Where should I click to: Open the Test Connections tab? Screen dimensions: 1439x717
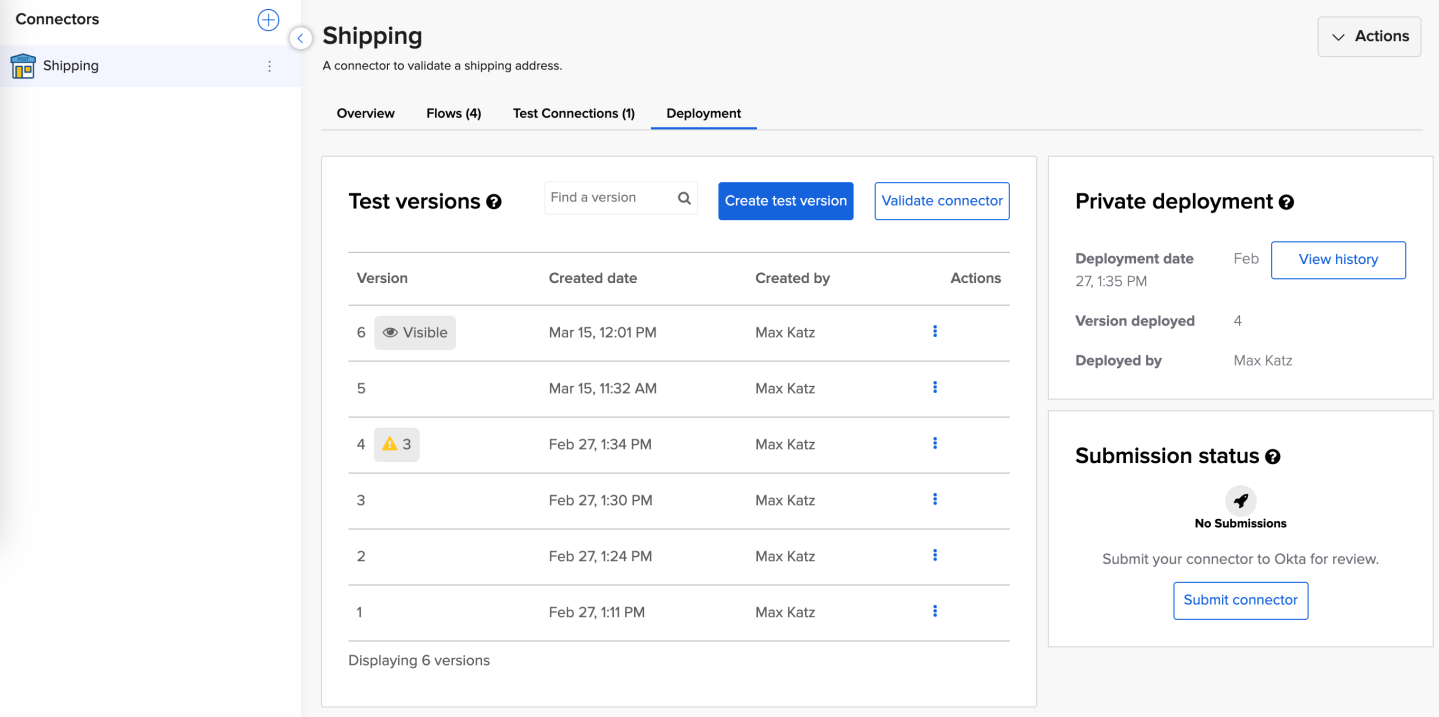click(x=572, y=113)
